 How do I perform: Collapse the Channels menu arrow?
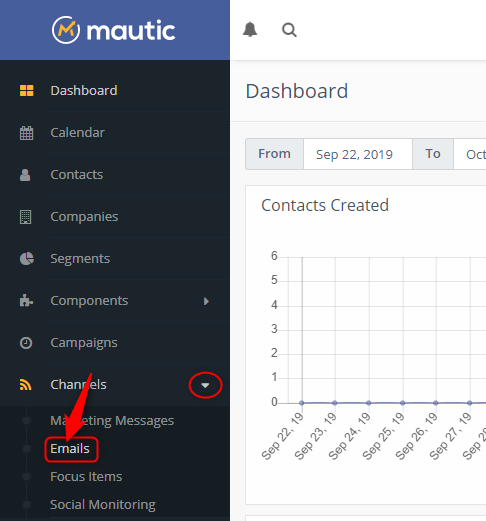point(205,385)
